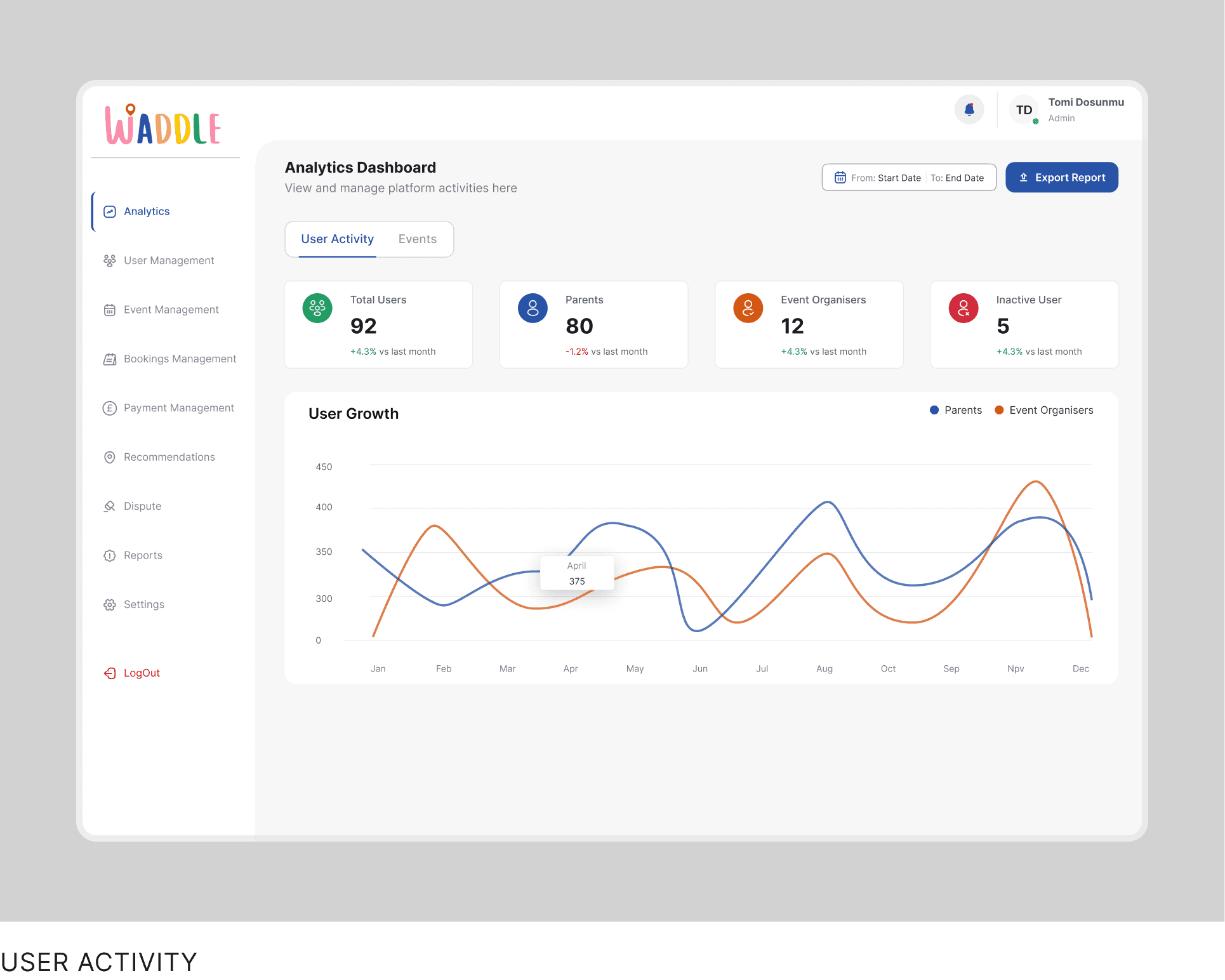Toggle the Parents series in the chart legend
This screenshot has width=1225, height=980.
pos(955,410)
